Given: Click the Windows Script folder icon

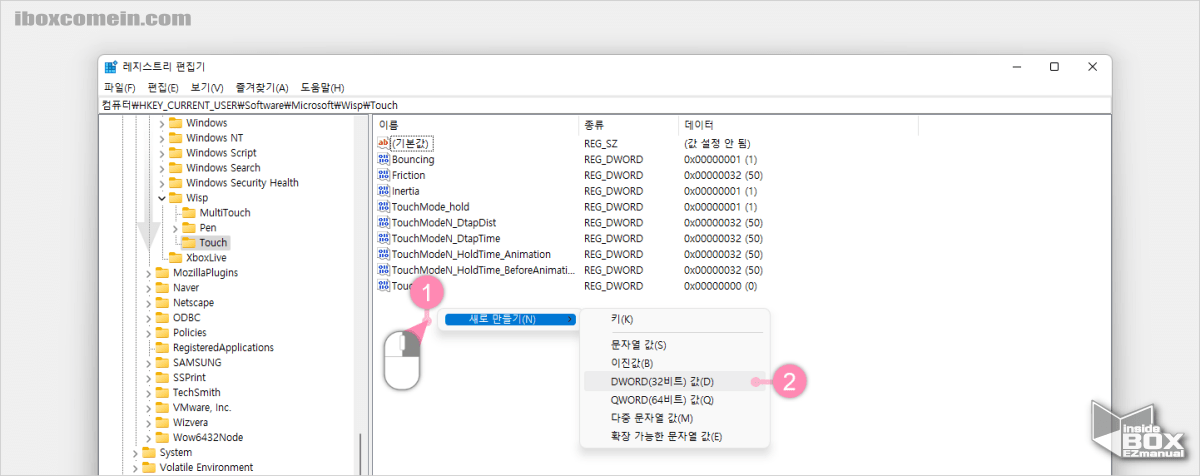Looking at the screenshot, I should tap(175, 153).
